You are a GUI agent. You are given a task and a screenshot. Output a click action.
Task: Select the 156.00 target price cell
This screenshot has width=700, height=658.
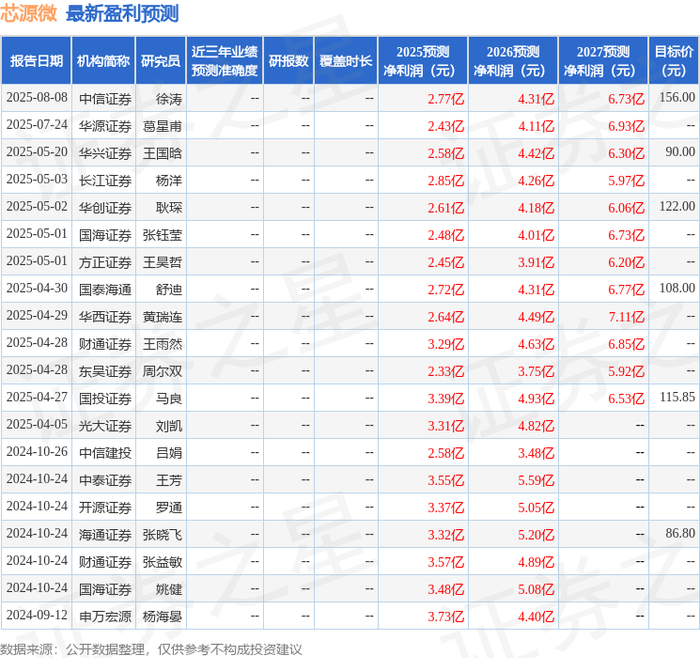point(677,97)
